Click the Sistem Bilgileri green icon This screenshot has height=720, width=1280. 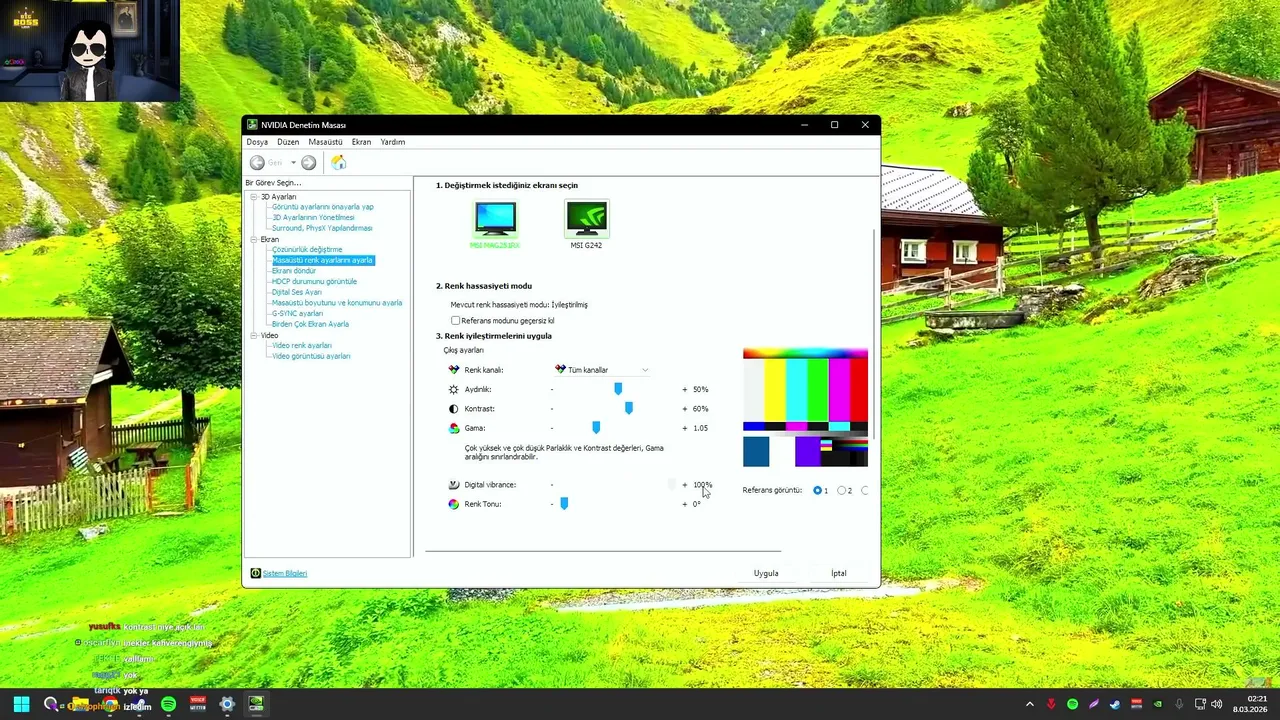point(255,573)
